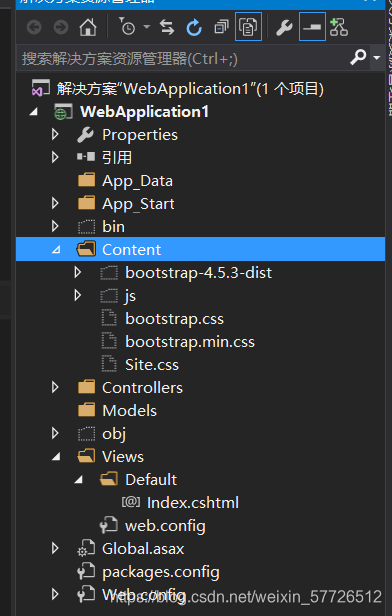The height and width of the screenshot is (616, 392).
Task: Expand the root Web.config node
Action: (55, 594)
